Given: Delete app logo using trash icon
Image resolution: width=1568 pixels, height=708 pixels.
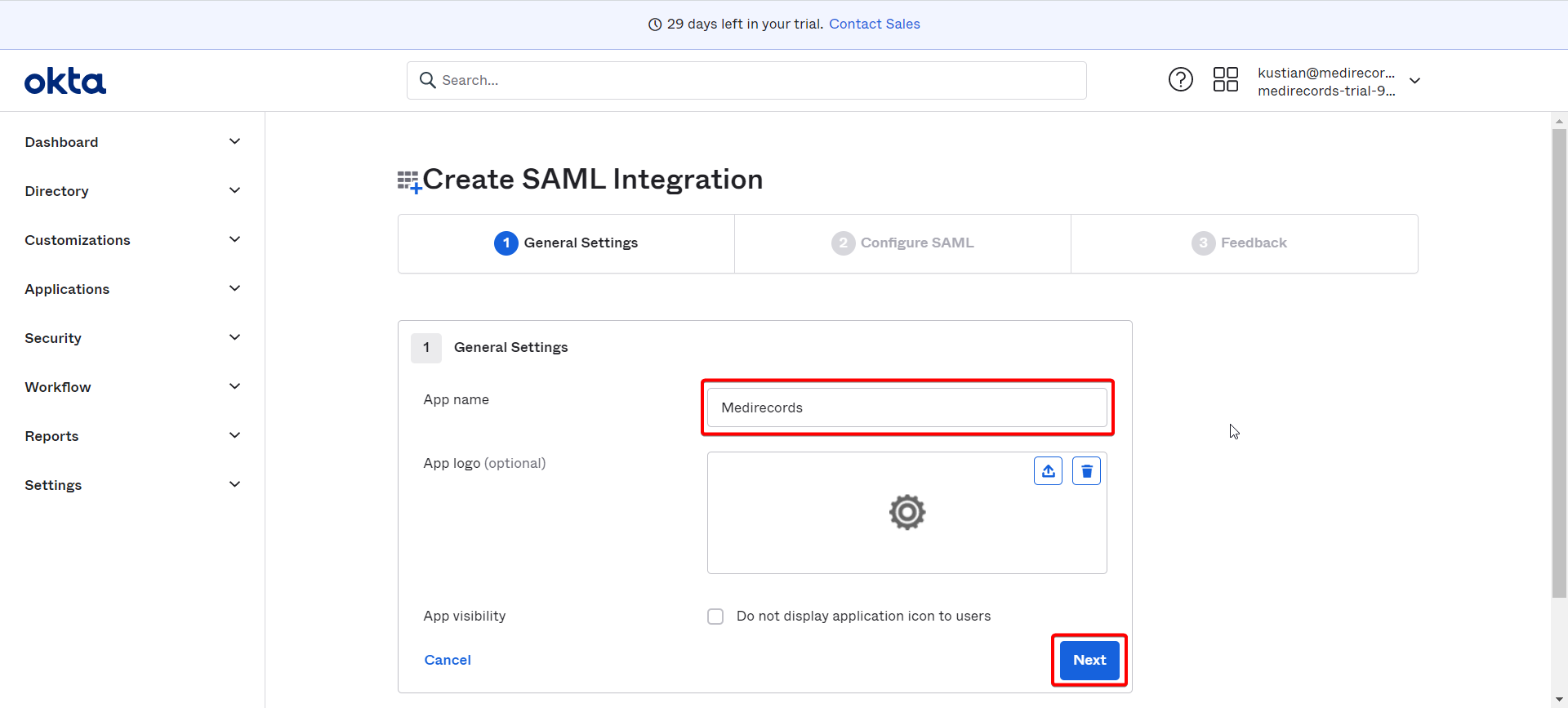Looking at the screenshot, I should point(1087,471).
